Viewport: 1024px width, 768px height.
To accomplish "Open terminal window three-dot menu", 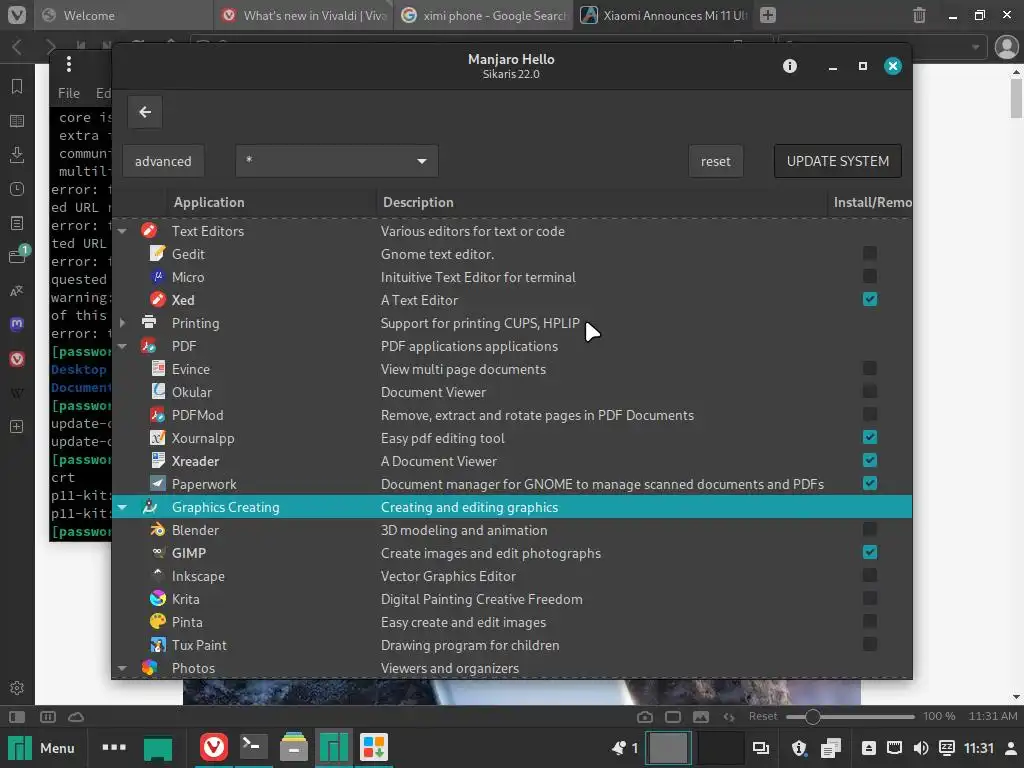I will [x=69, y=64].
